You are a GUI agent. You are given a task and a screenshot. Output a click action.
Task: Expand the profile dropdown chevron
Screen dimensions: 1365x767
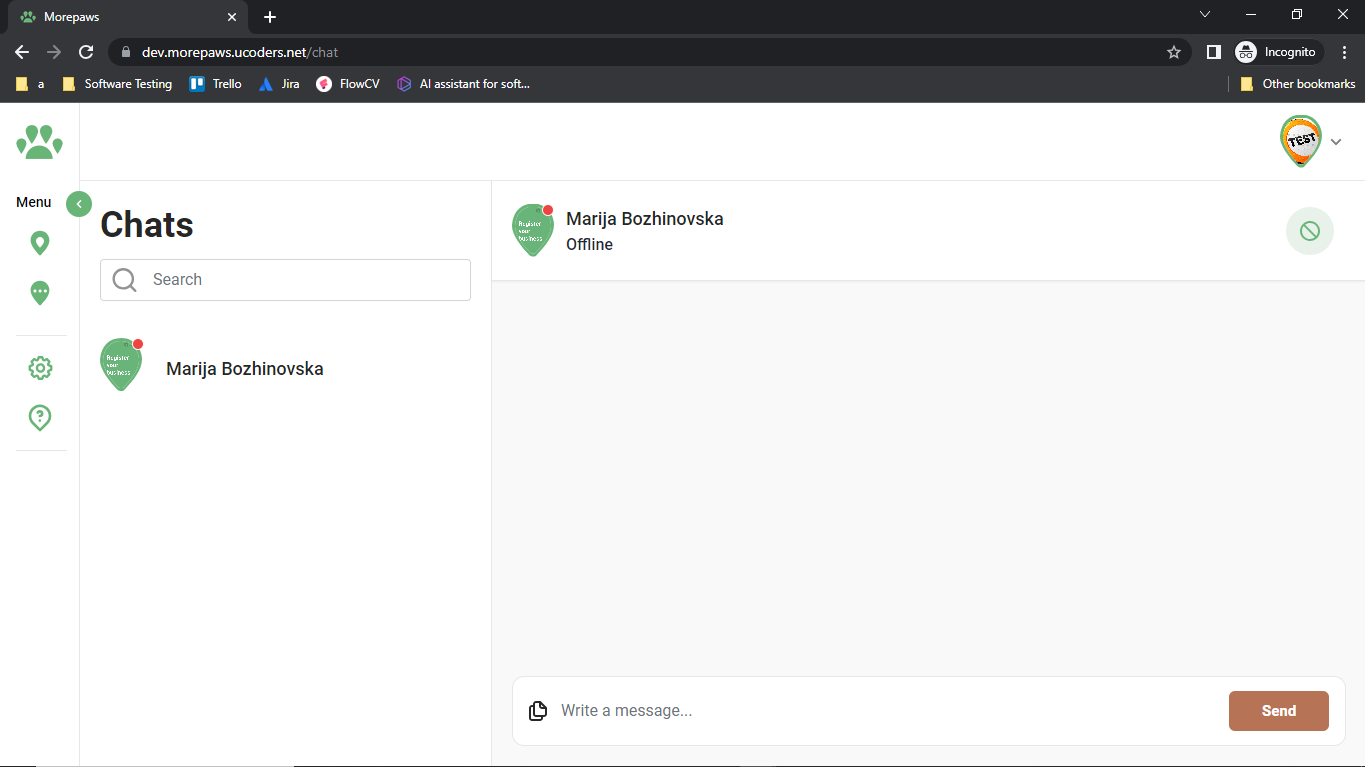pos(1336,142)
